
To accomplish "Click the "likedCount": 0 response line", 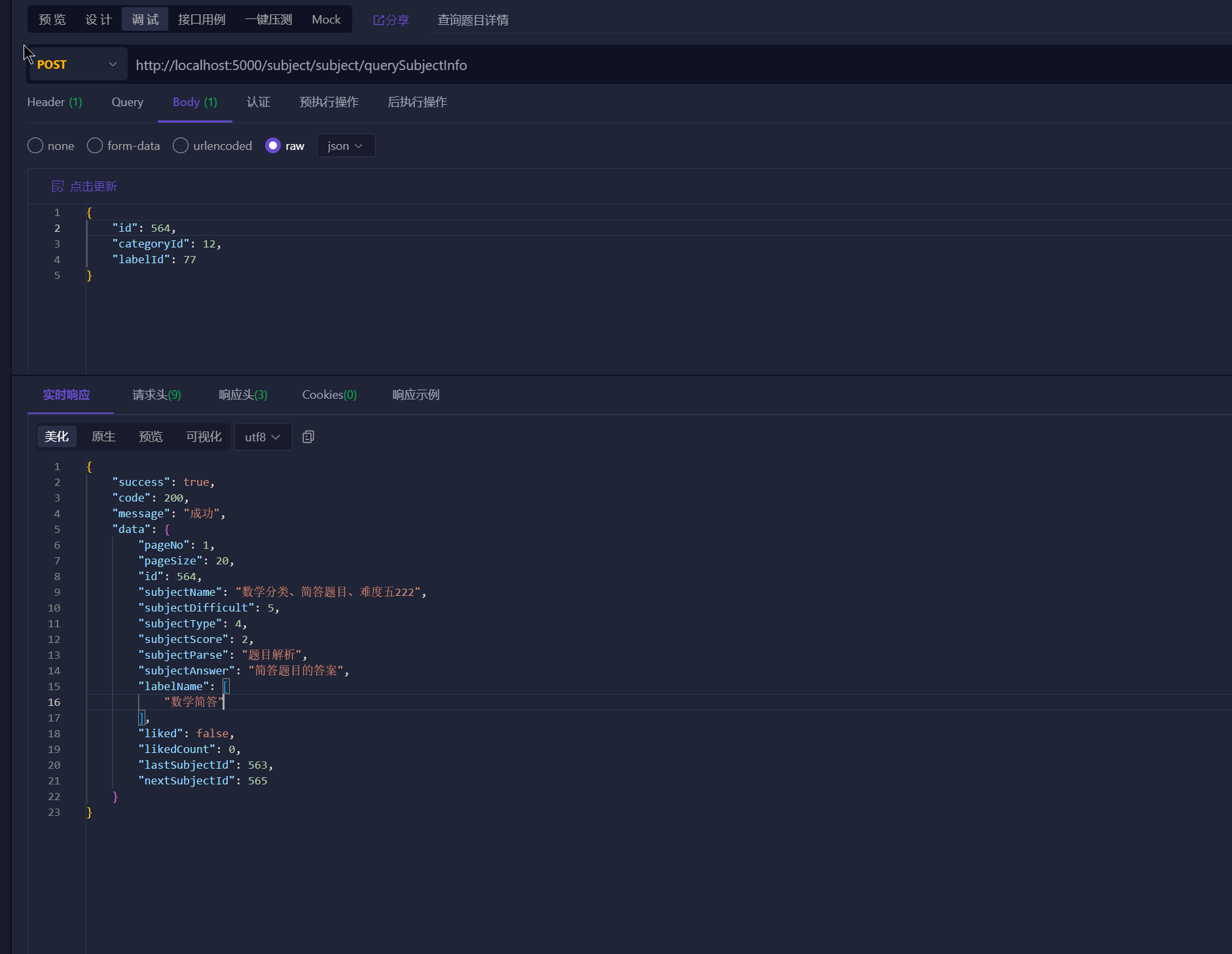I will [x=189, y=749].
